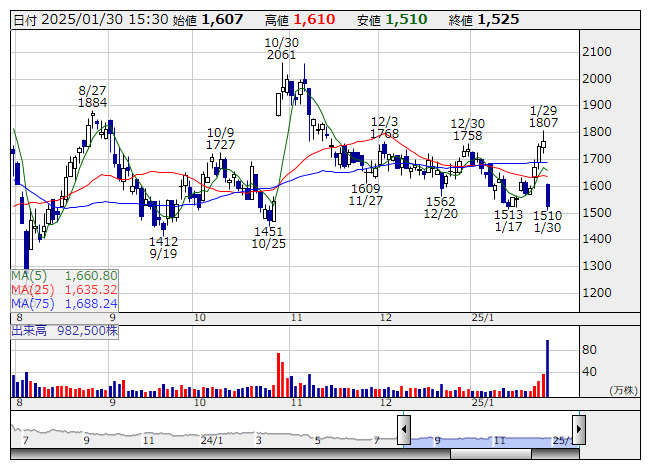Click the trough label 1412 9/19
653x470 pixels.
[x=163, y=248]
